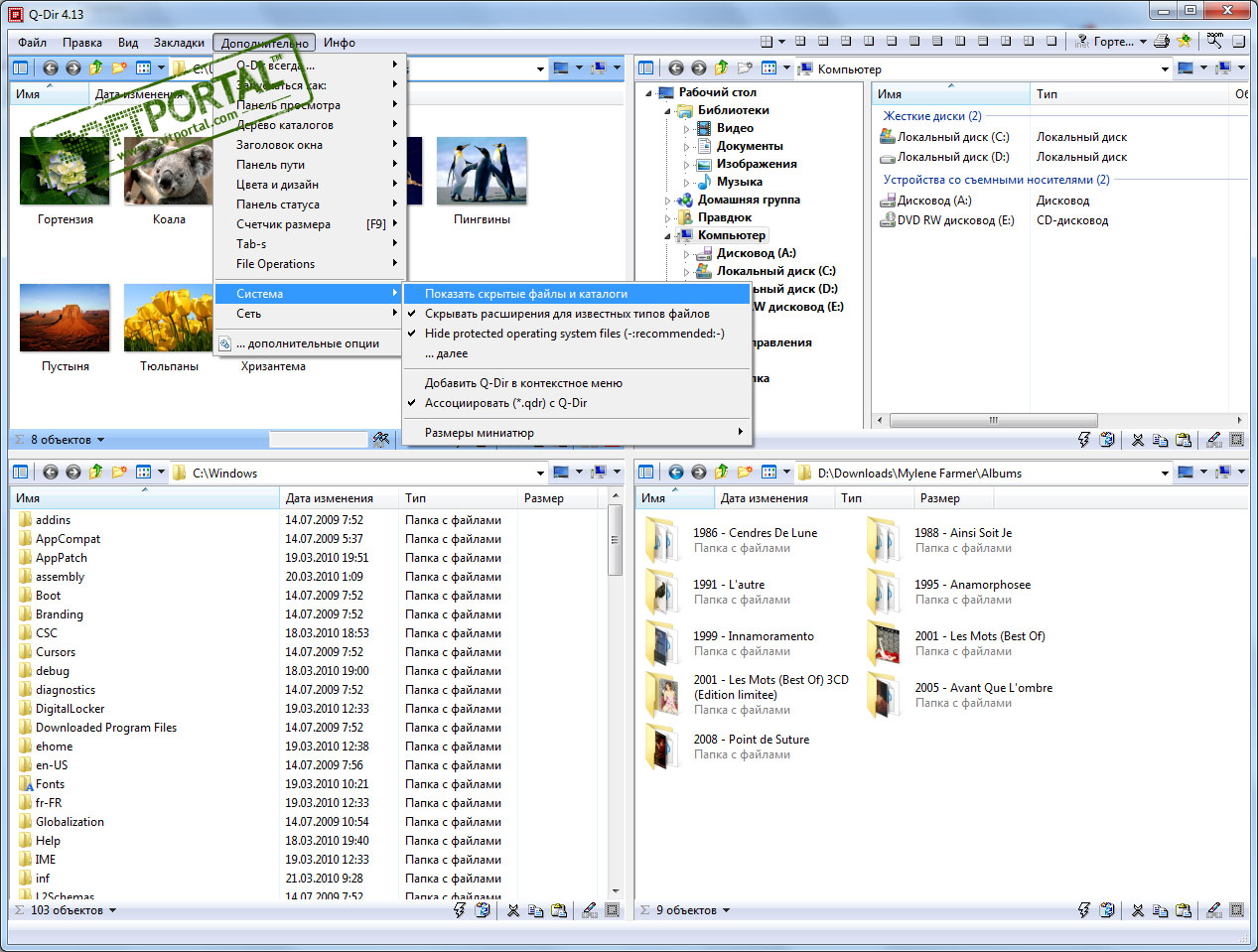Open the zoom magnifier tool in top toolbar
The width and height of the screenshot is (1258, 952).
point(1214,42)
